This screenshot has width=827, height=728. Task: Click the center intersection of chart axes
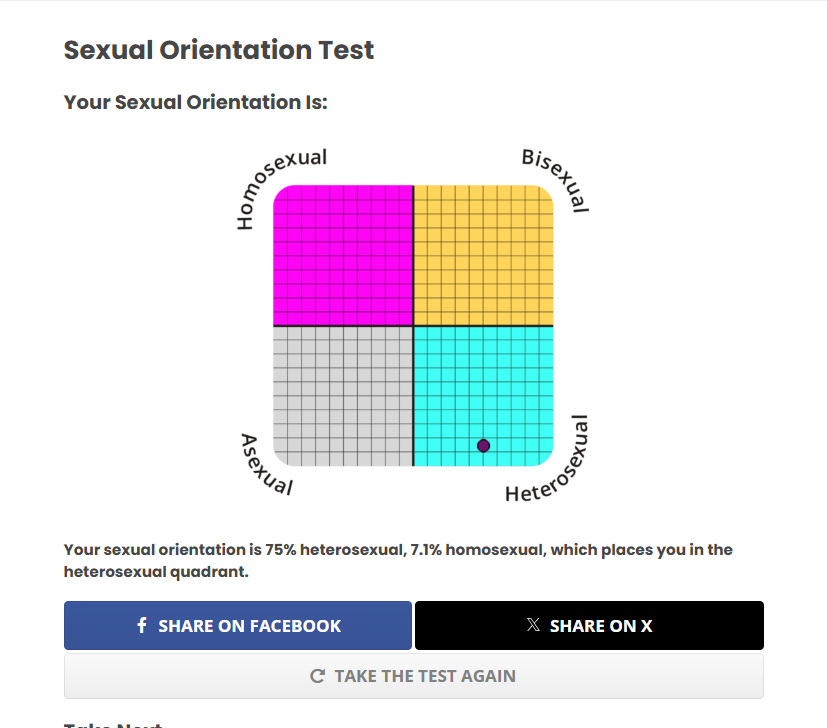(413, 325)
